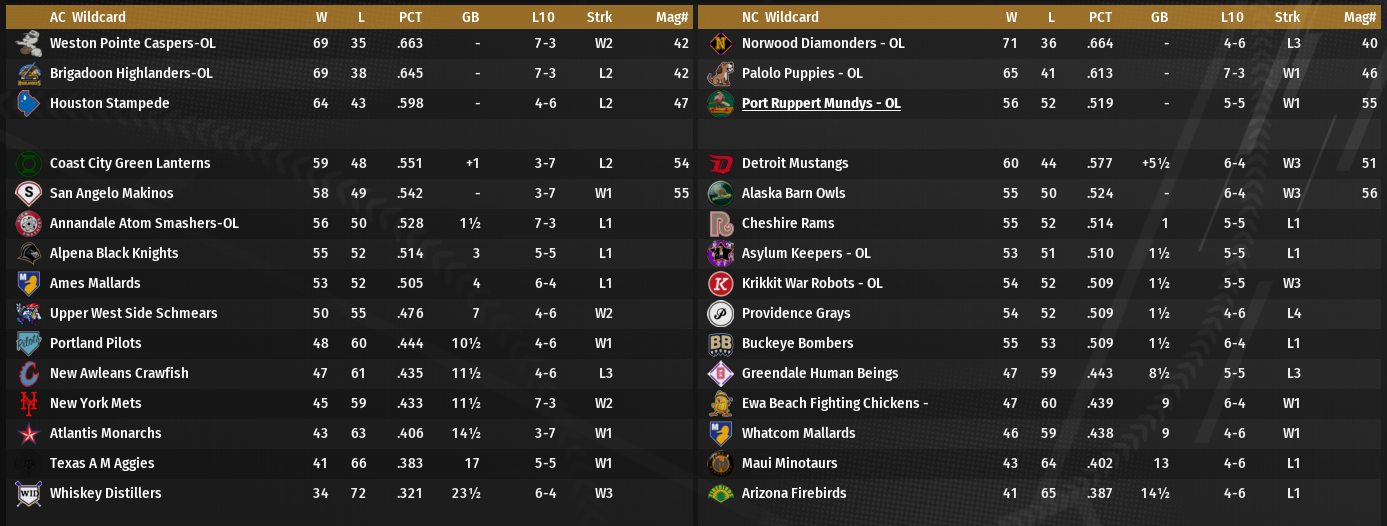
Task: Click the New York Mets logo
Action: click(x=28, y=403)
